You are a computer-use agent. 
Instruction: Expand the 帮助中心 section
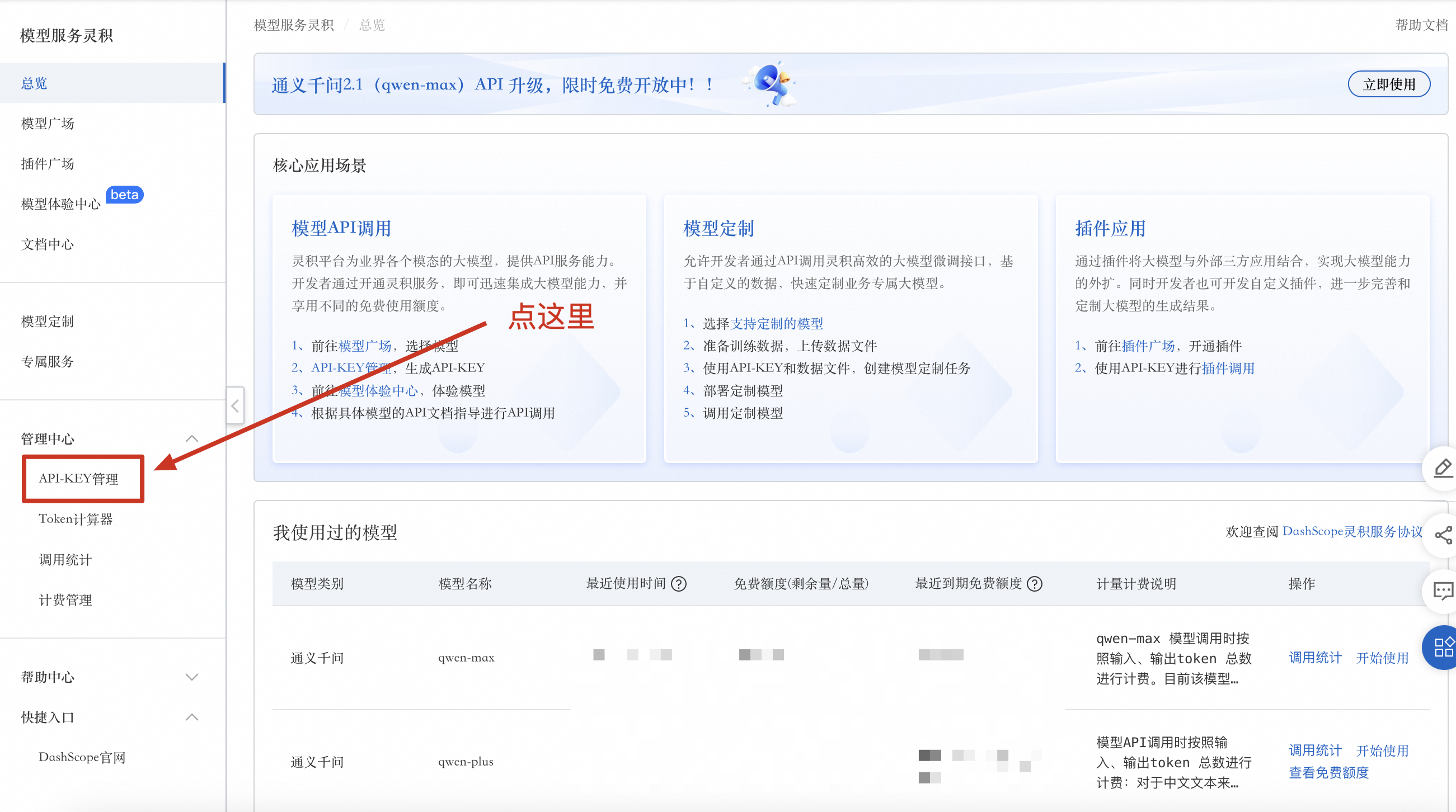191,677
